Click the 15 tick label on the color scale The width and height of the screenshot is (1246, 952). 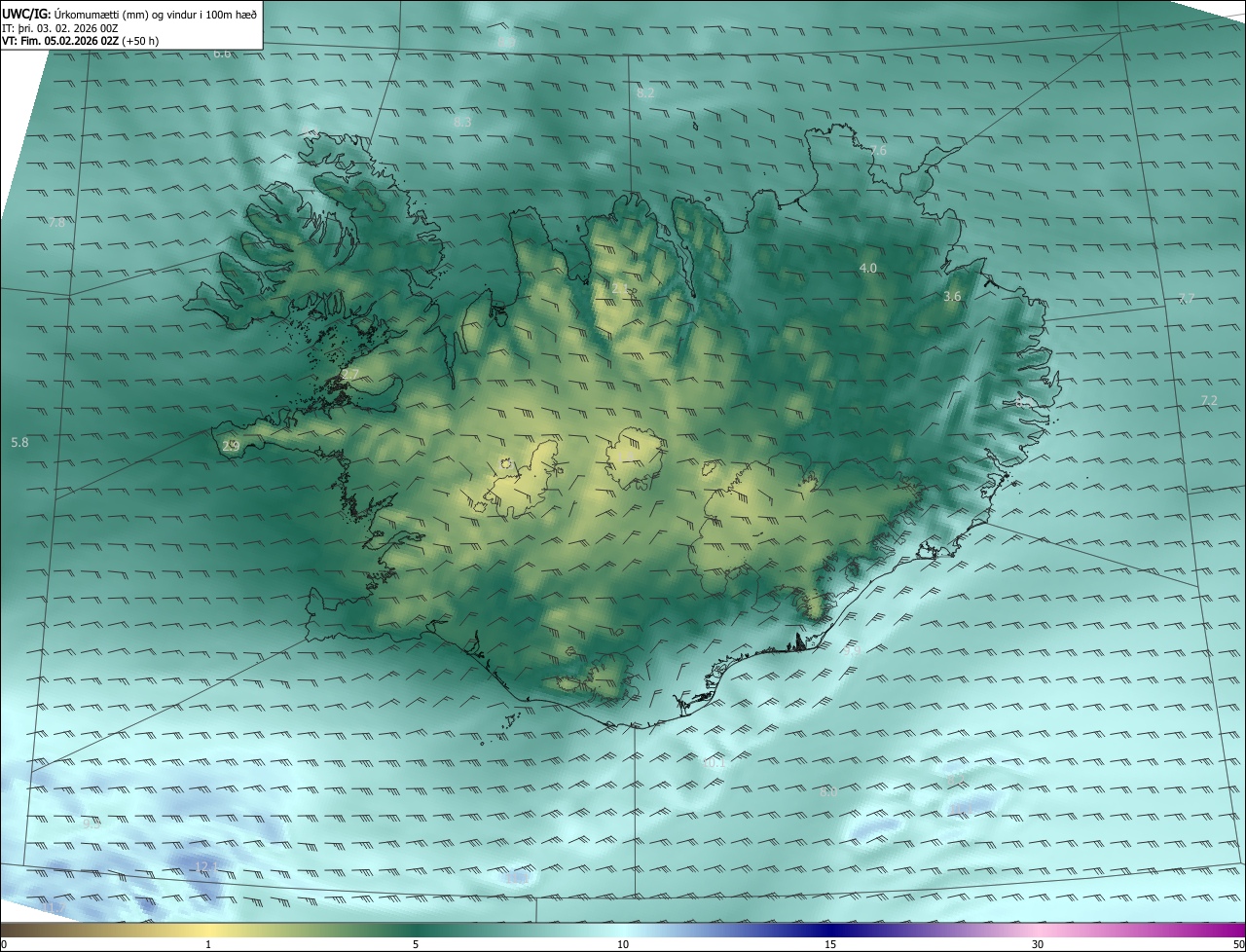[x=830, y=944]
